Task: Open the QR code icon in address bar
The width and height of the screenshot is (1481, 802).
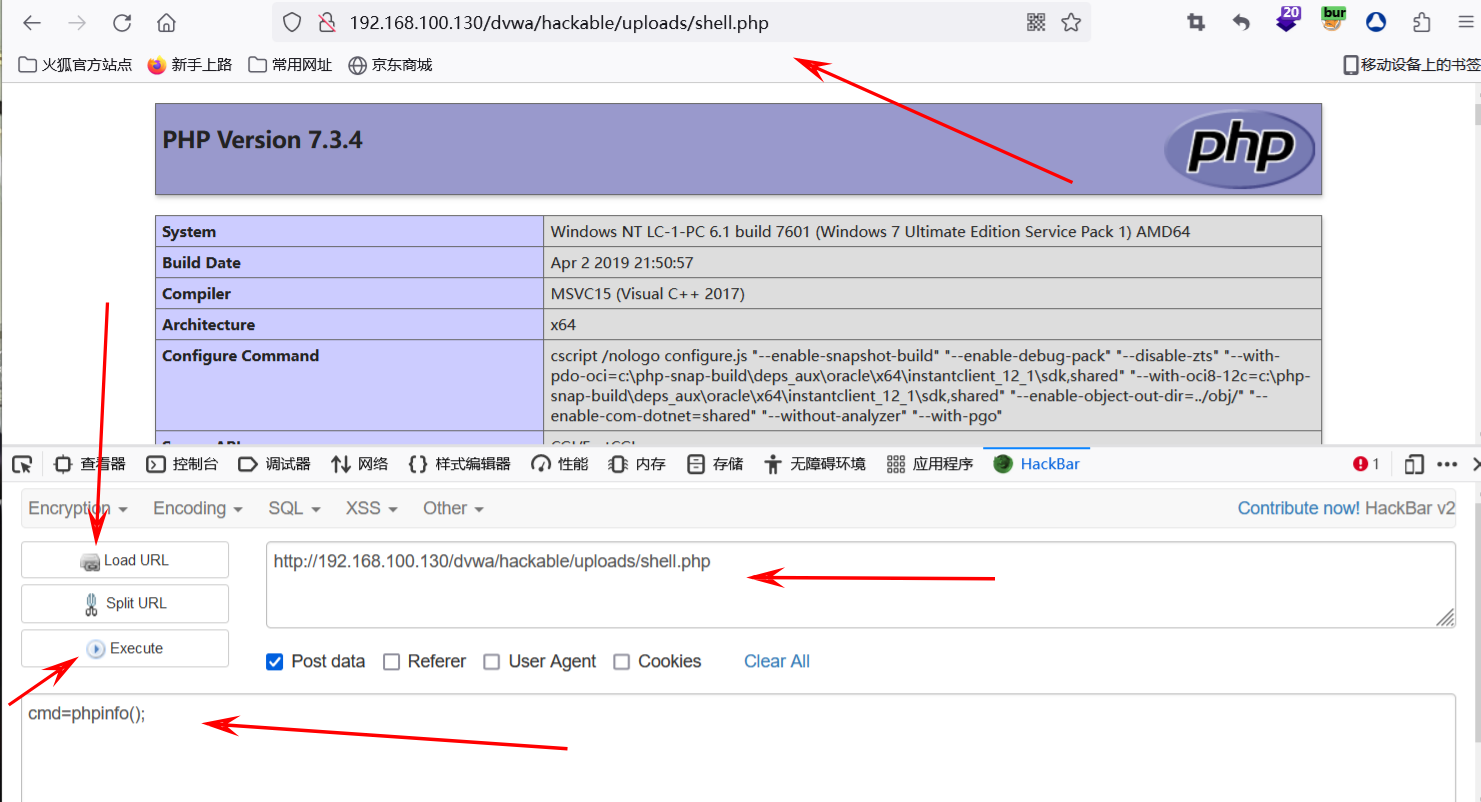Action: tap(1036, 22)
